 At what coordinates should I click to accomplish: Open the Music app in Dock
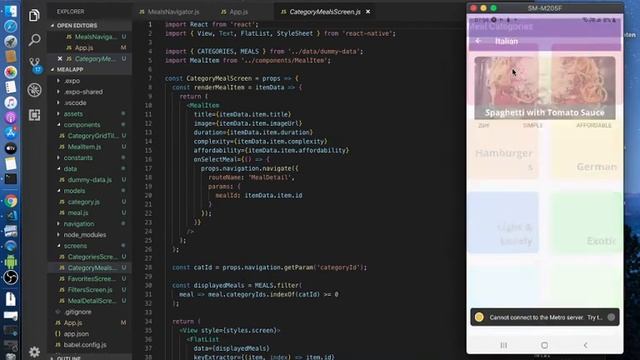(11, 102)
